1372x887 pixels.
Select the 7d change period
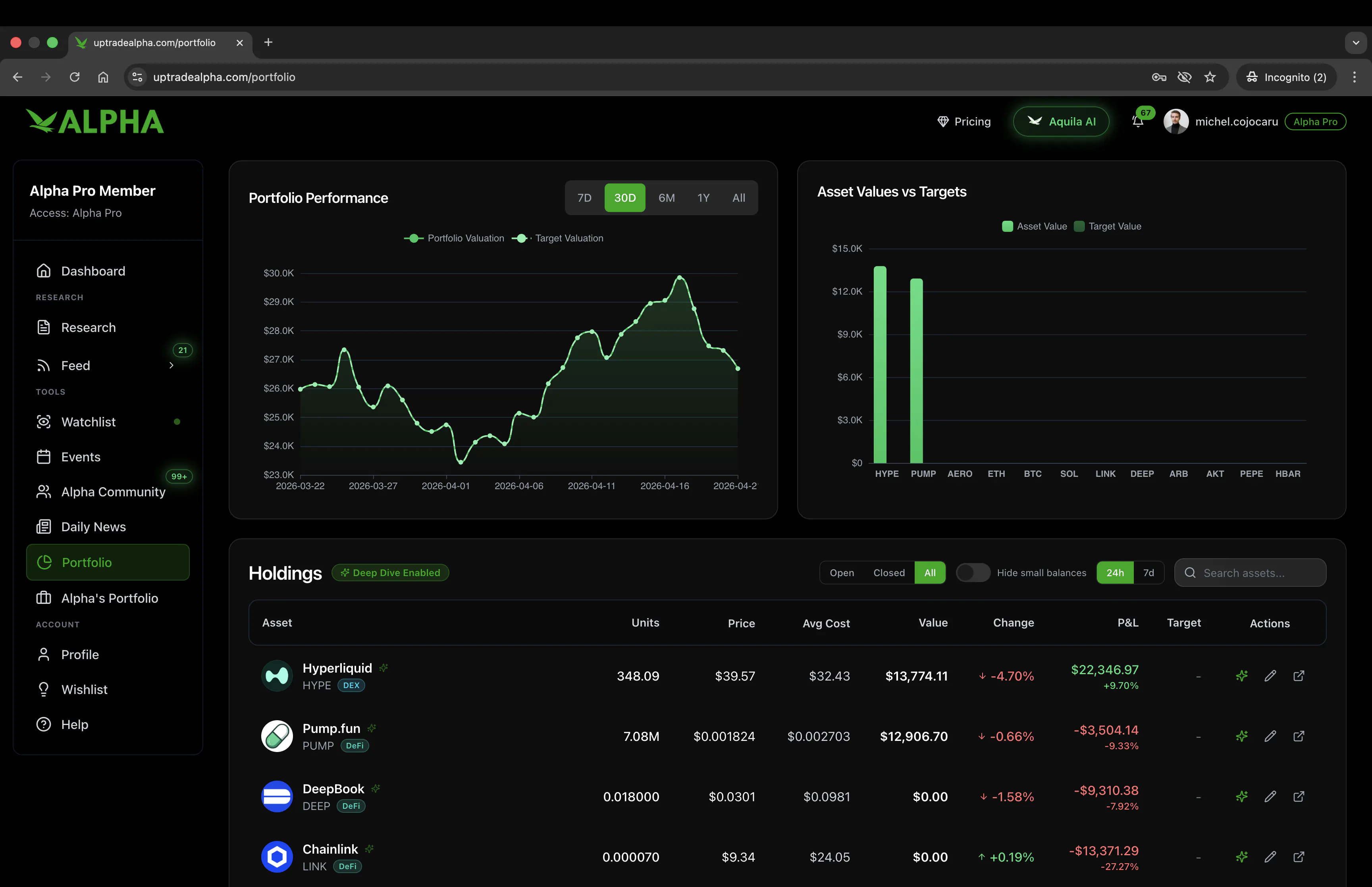(x=1148, y=573)
